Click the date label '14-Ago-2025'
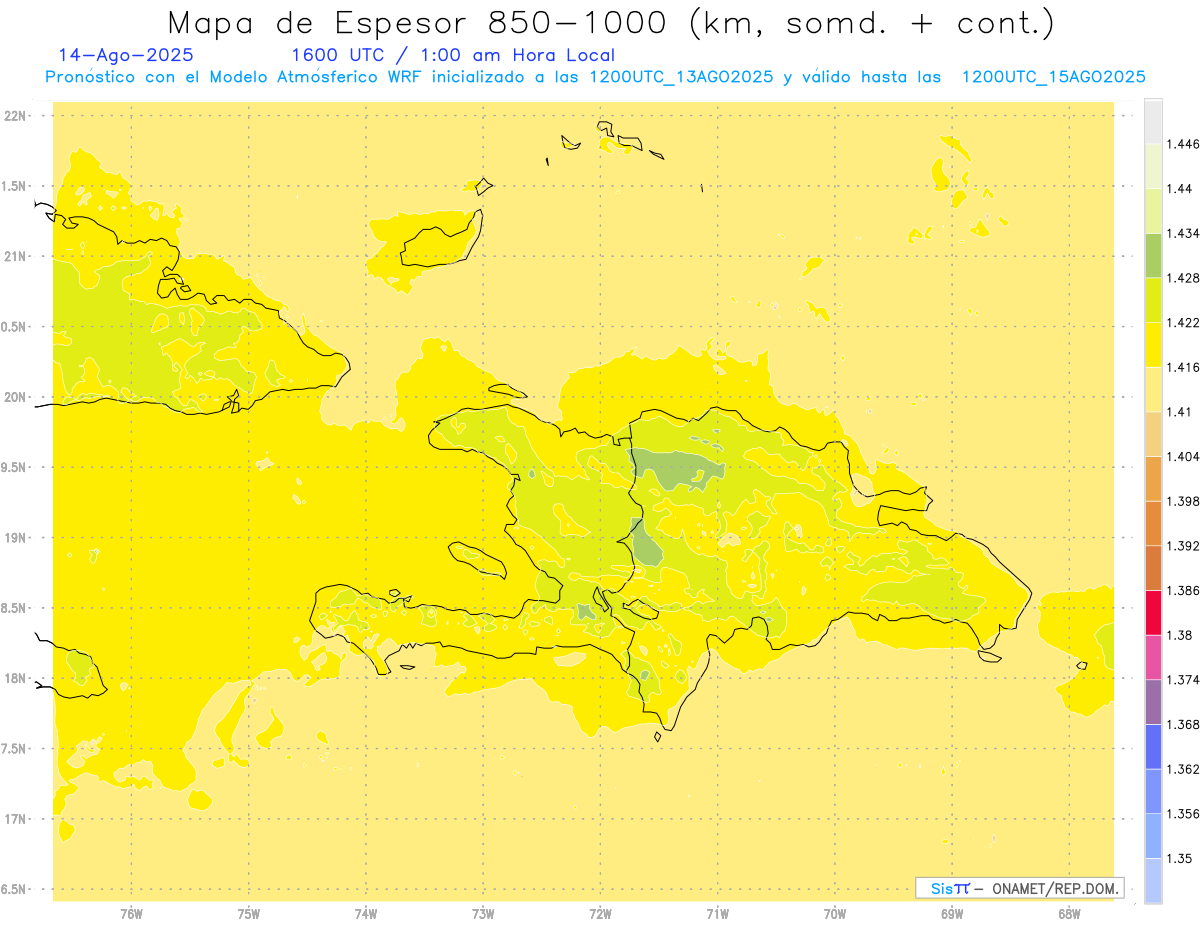1200x927 pixels. pyautogui.click(x=126, y=55)
